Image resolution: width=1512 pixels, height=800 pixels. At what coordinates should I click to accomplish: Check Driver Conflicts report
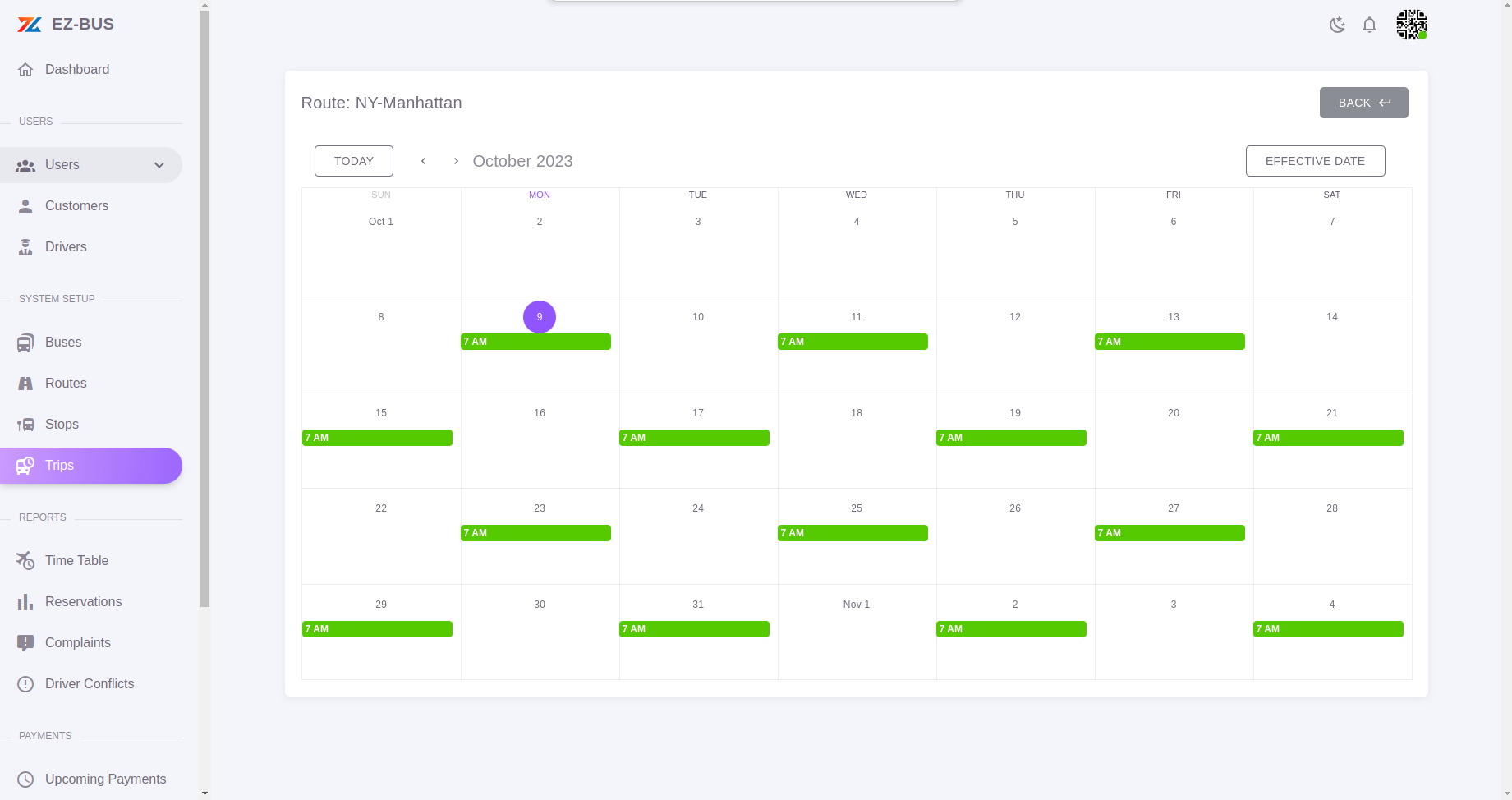pos(90,683)
